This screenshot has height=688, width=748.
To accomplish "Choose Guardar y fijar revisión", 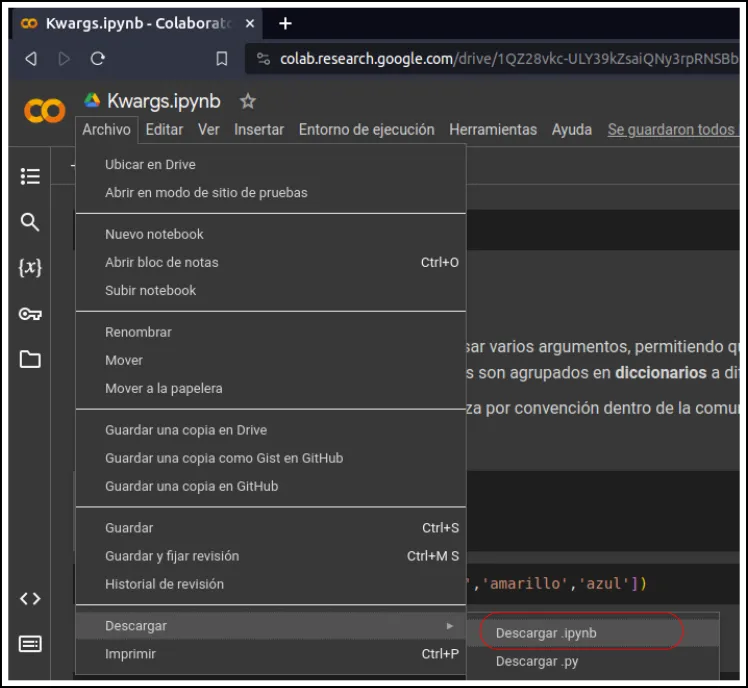I will [x=271, y=556].
